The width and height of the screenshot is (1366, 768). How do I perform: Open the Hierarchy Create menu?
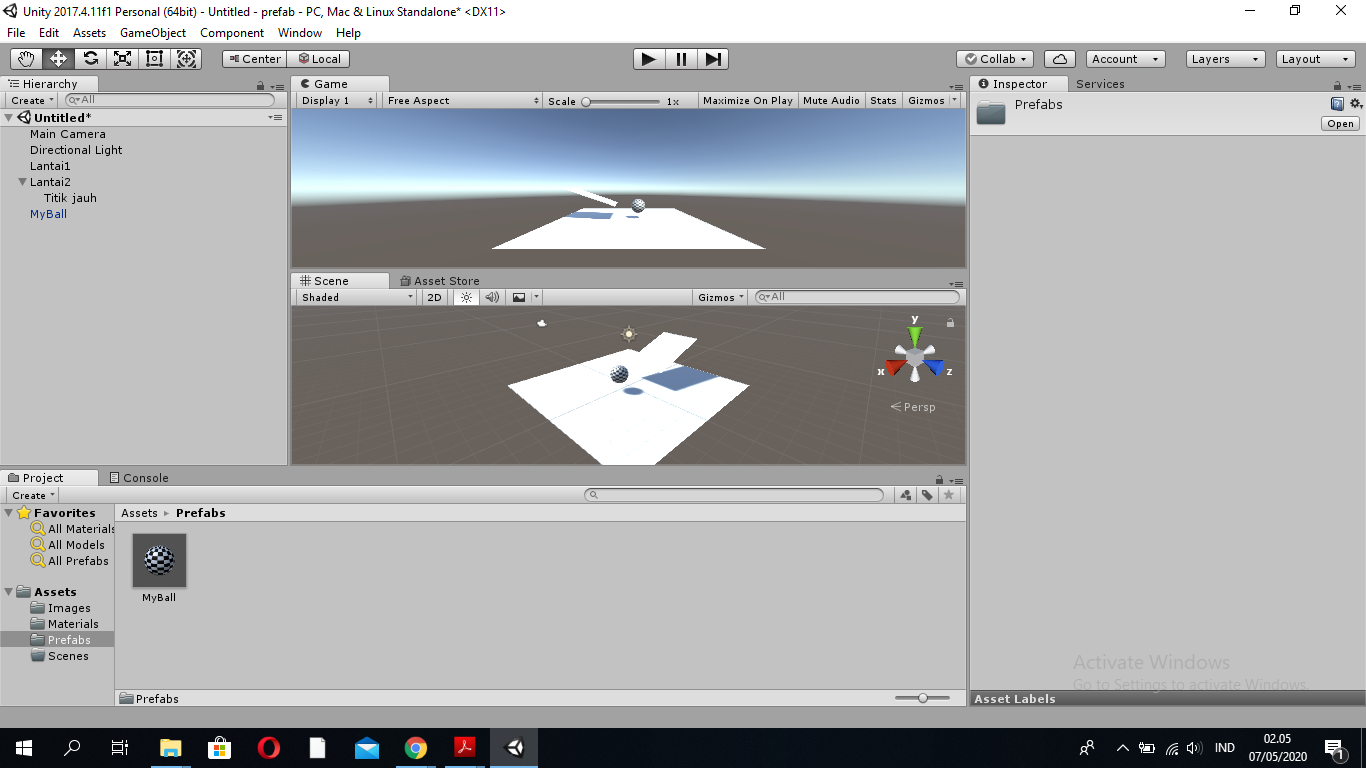click(x=32, y=100)
